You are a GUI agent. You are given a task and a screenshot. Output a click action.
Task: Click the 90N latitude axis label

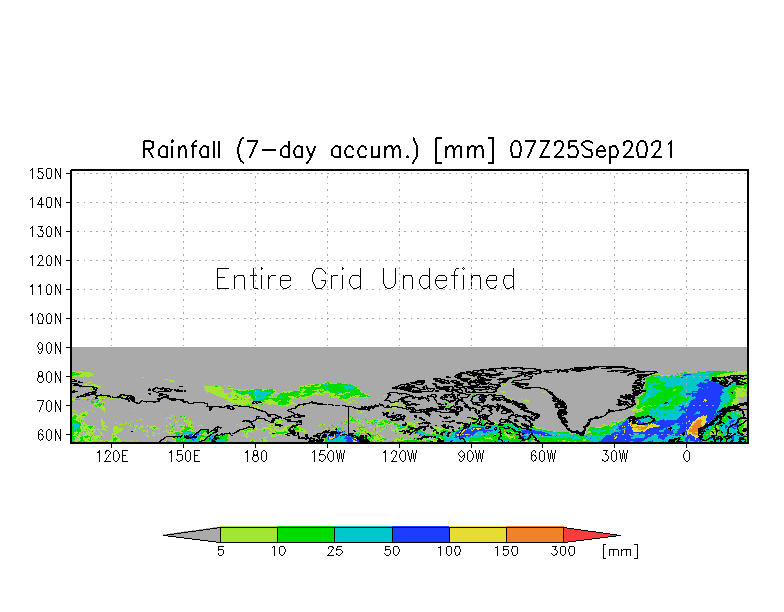pos(49,348)
